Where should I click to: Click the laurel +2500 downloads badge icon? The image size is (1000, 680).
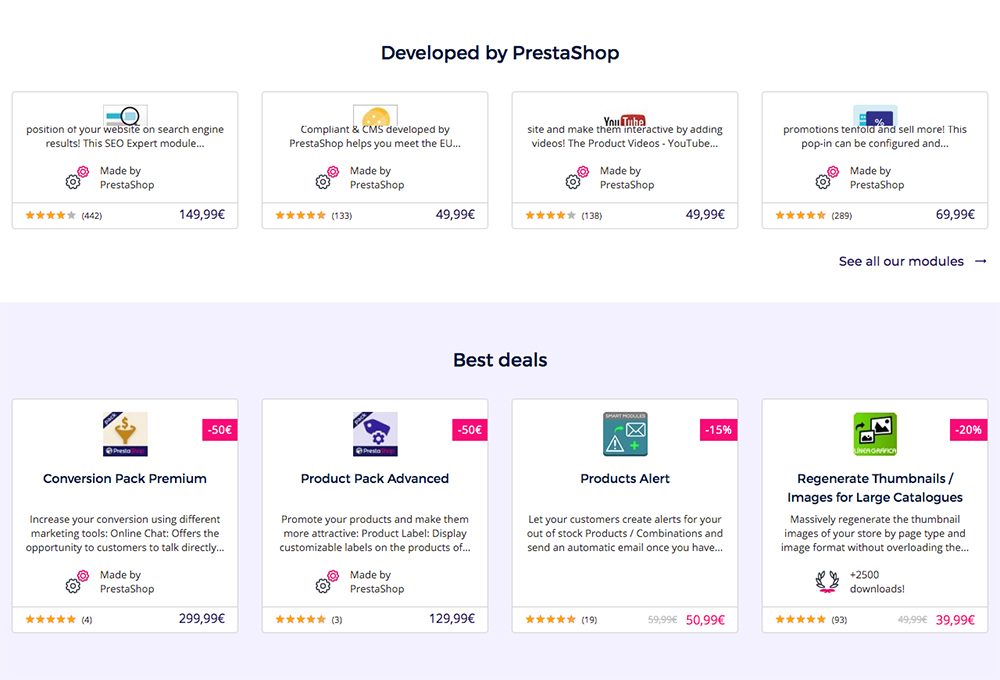pyautogui.click(x=827, y=581)
